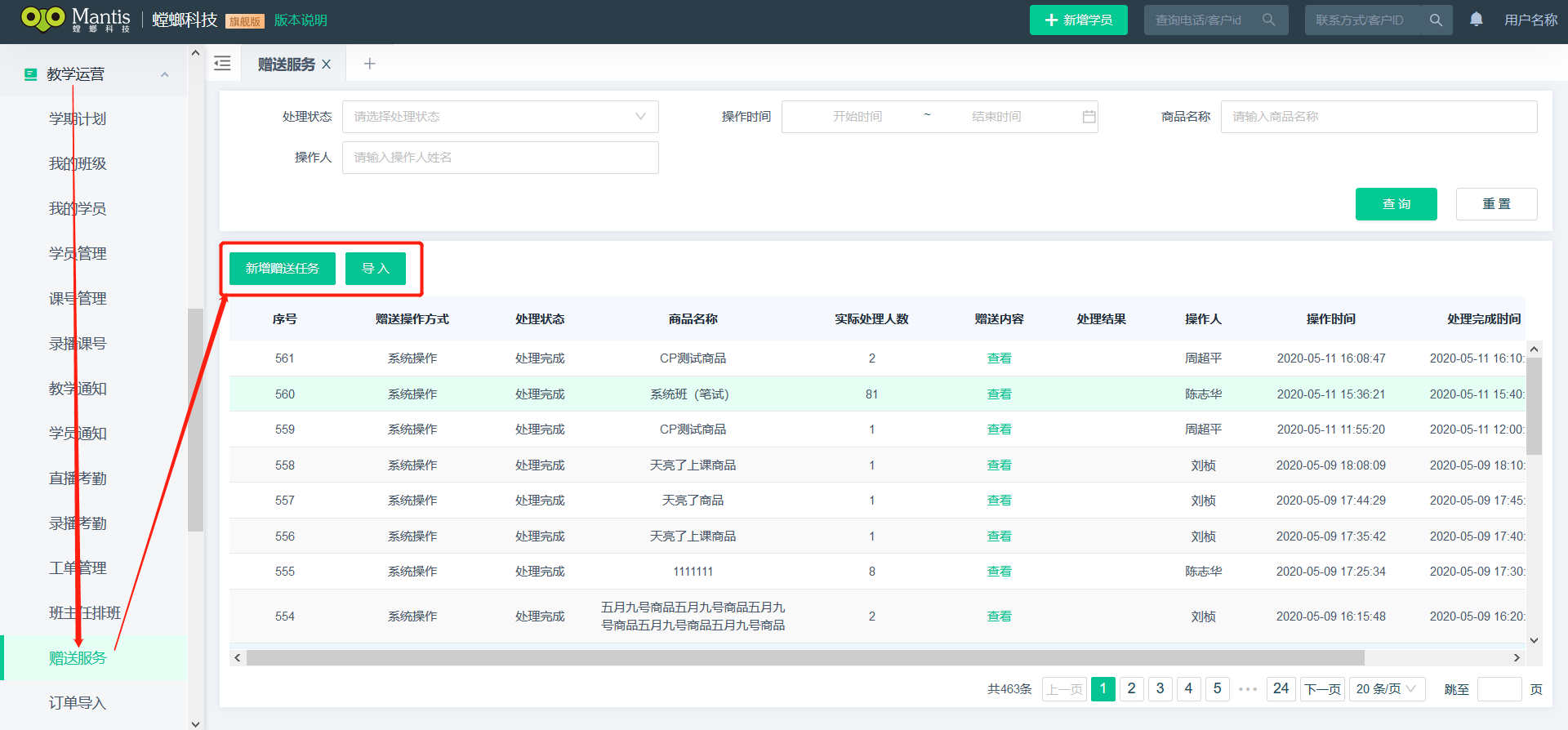This screenshot has height=730, width=1568.
Task: Click 查看 link in row 554
Action: (999, 616)
